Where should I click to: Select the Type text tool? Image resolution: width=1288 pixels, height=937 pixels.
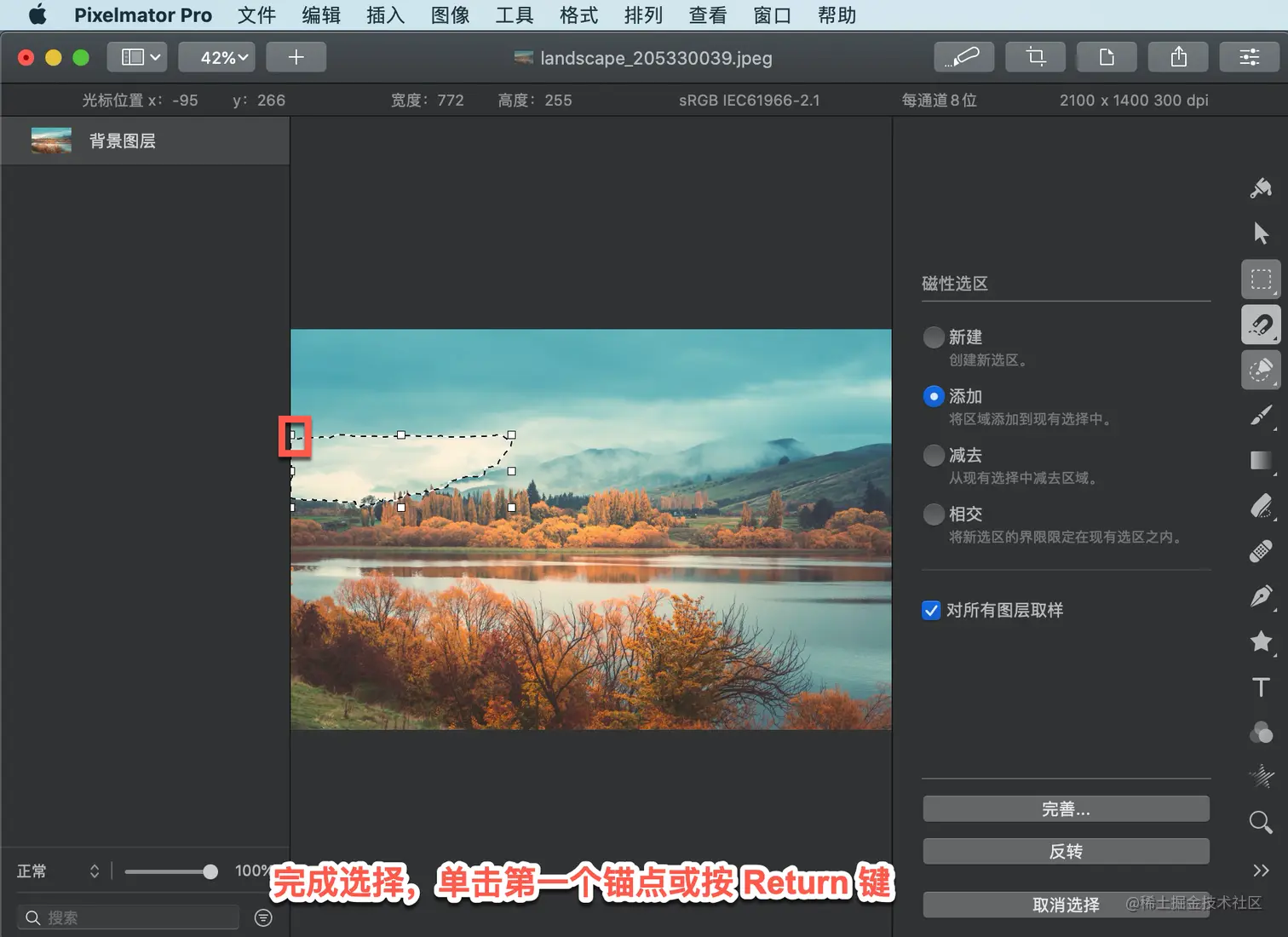click(1261, 687)
